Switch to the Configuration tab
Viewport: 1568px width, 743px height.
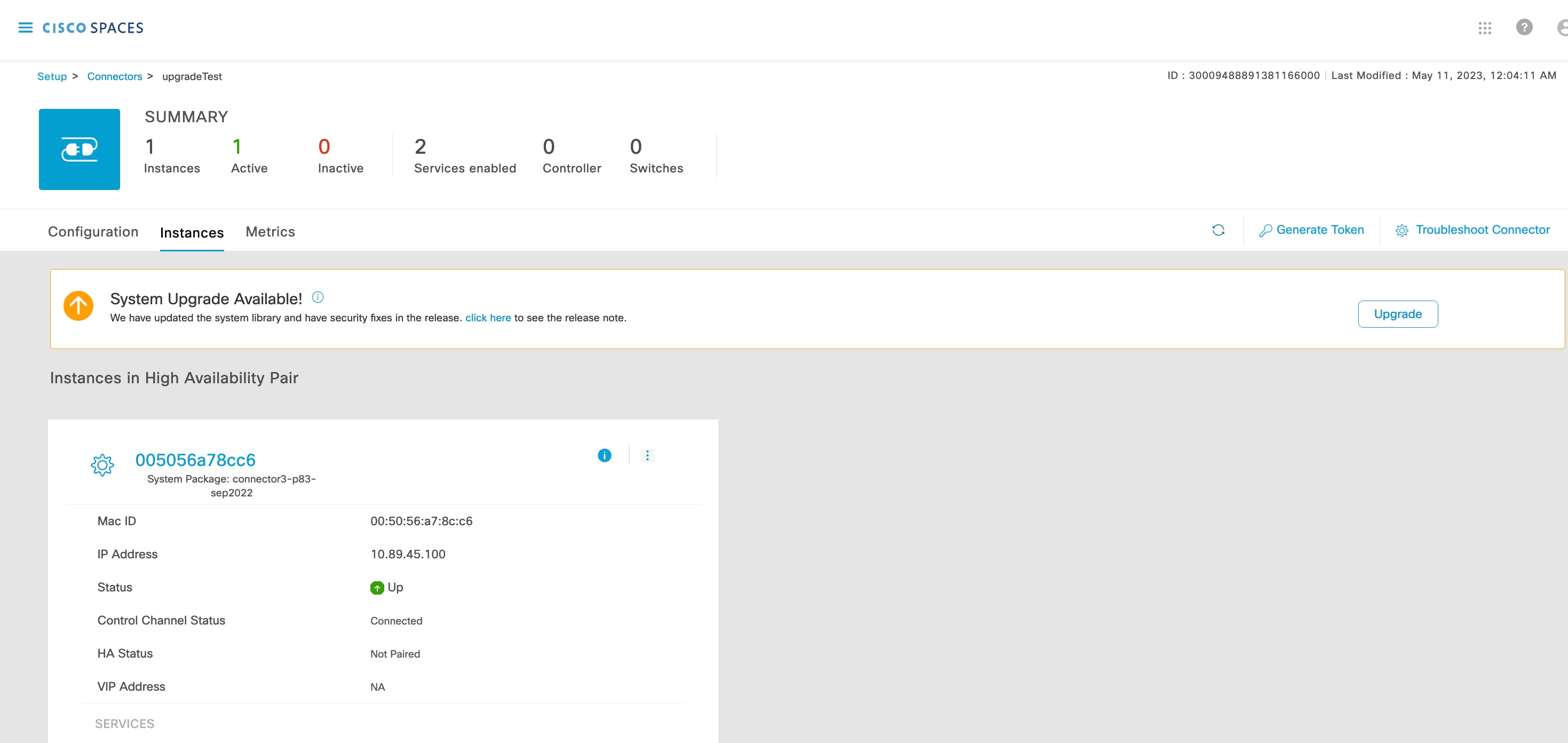[x=92, y=232]
